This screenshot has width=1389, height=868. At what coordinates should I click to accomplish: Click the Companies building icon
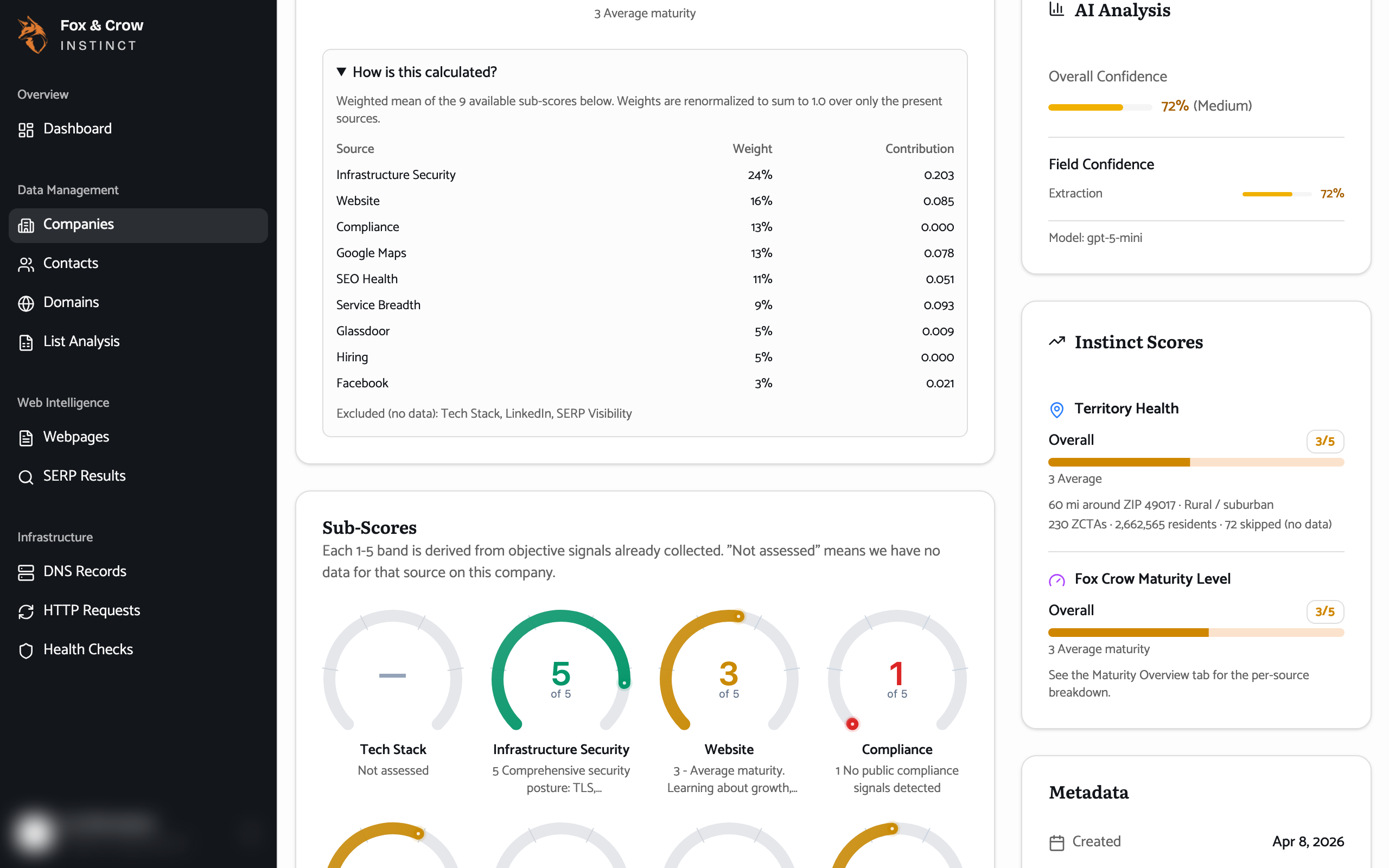26,225
